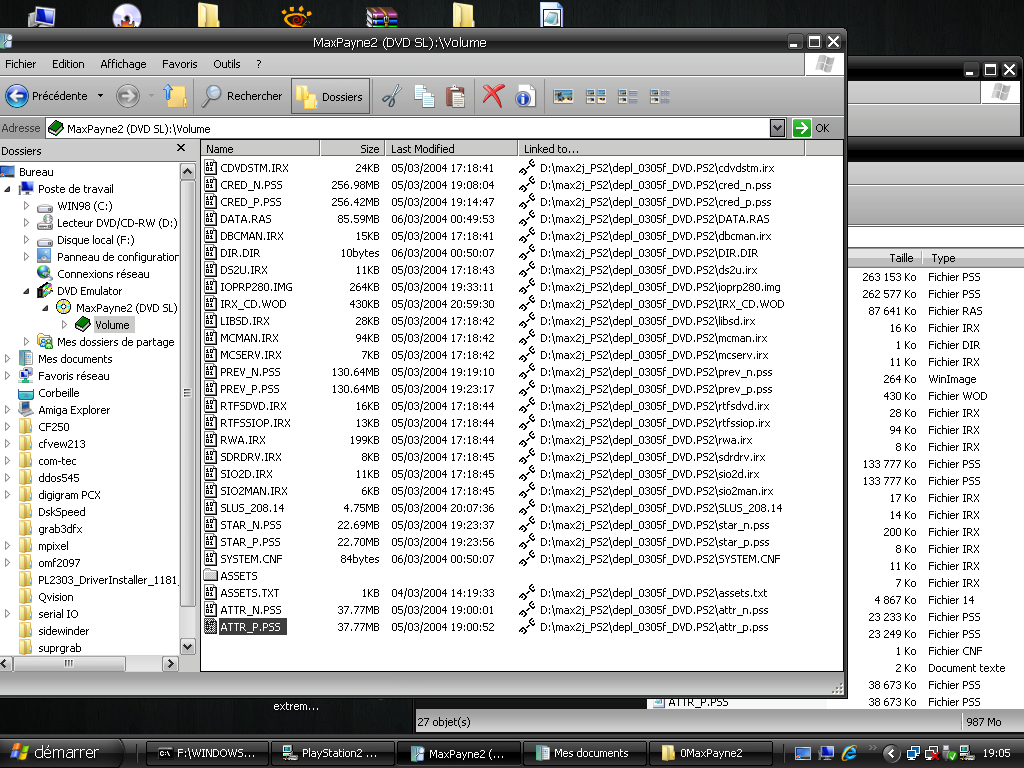The image size is (1024, 768).
Task: Sort by the Last Modified column header
Action: [x=451, y=149]
